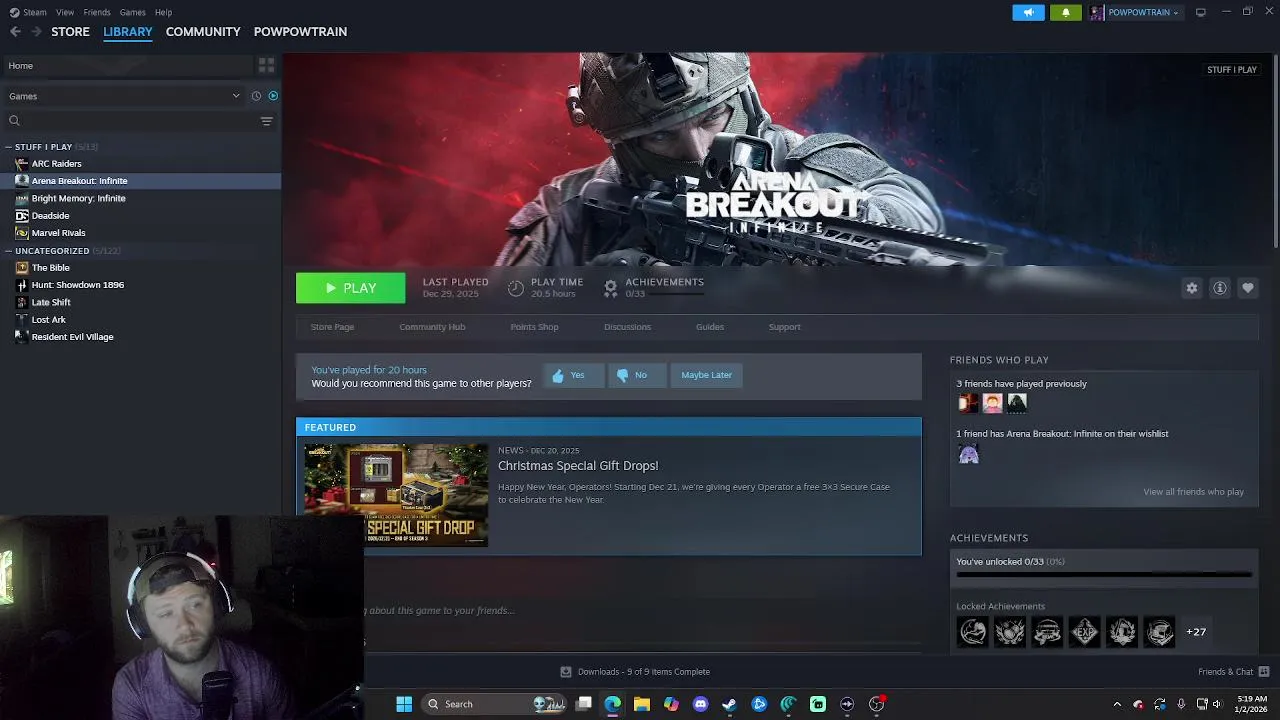Open the wishlist friend's avatar
The image size is (1280, 720).
(968, 454)
